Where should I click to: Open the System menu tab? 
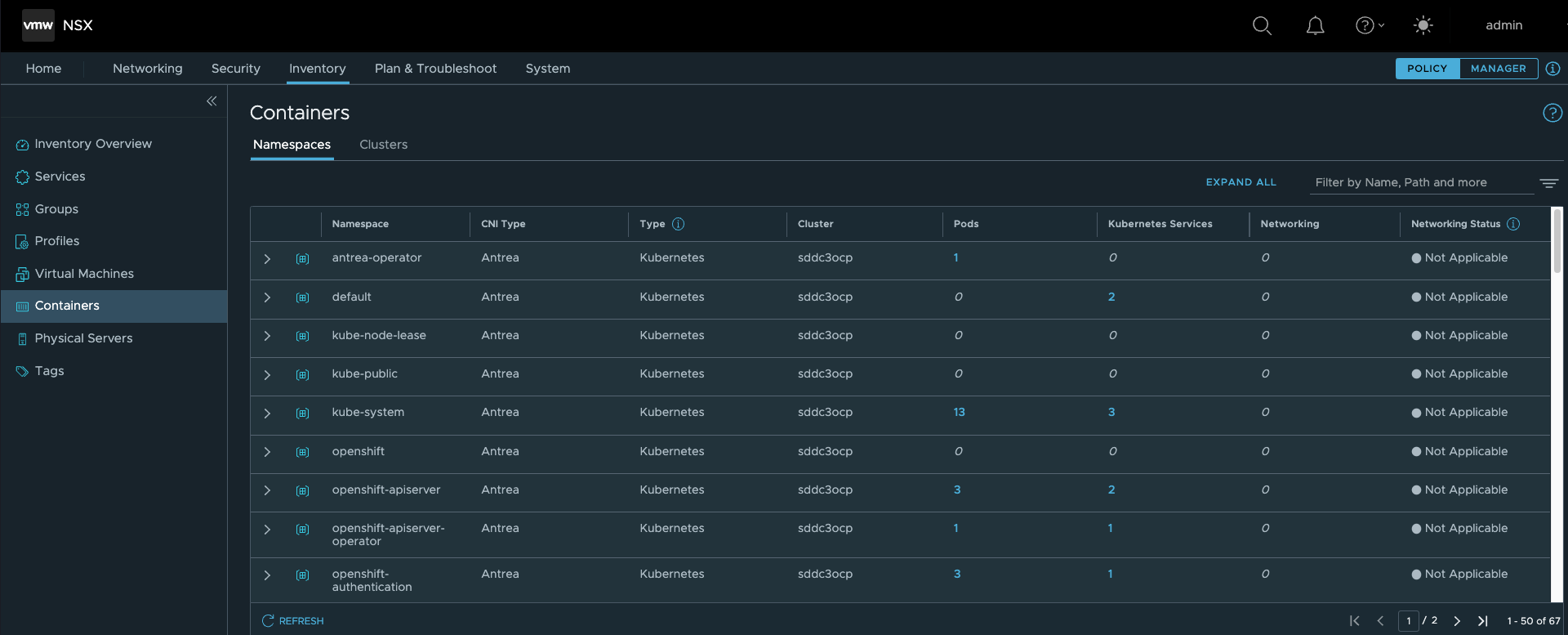point(548,69)
